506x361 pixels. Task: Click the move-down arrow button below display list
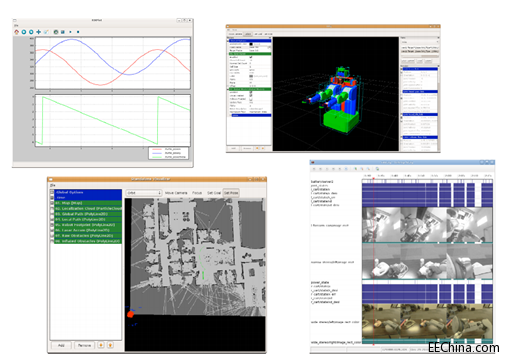(x=110, y=345)
